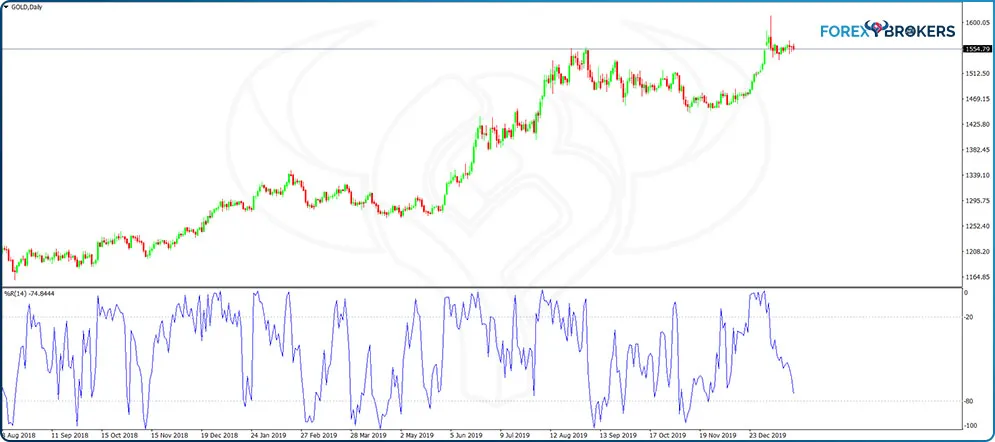This screenshot has height=442, width=995.
Task: Click the 17 Oct 2019 date marker
Action: [669, 436]
